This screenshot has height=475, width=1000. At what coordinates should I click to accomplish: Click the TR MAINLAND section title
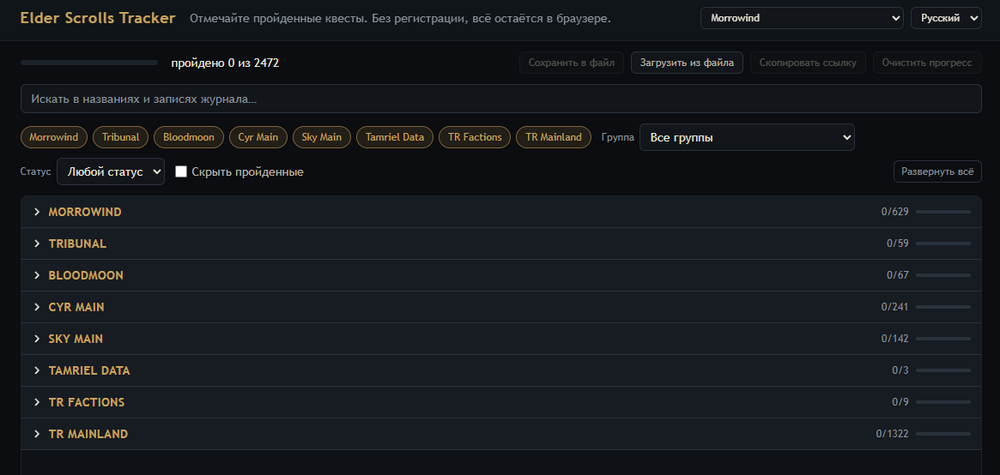click(x=88, y=434)
